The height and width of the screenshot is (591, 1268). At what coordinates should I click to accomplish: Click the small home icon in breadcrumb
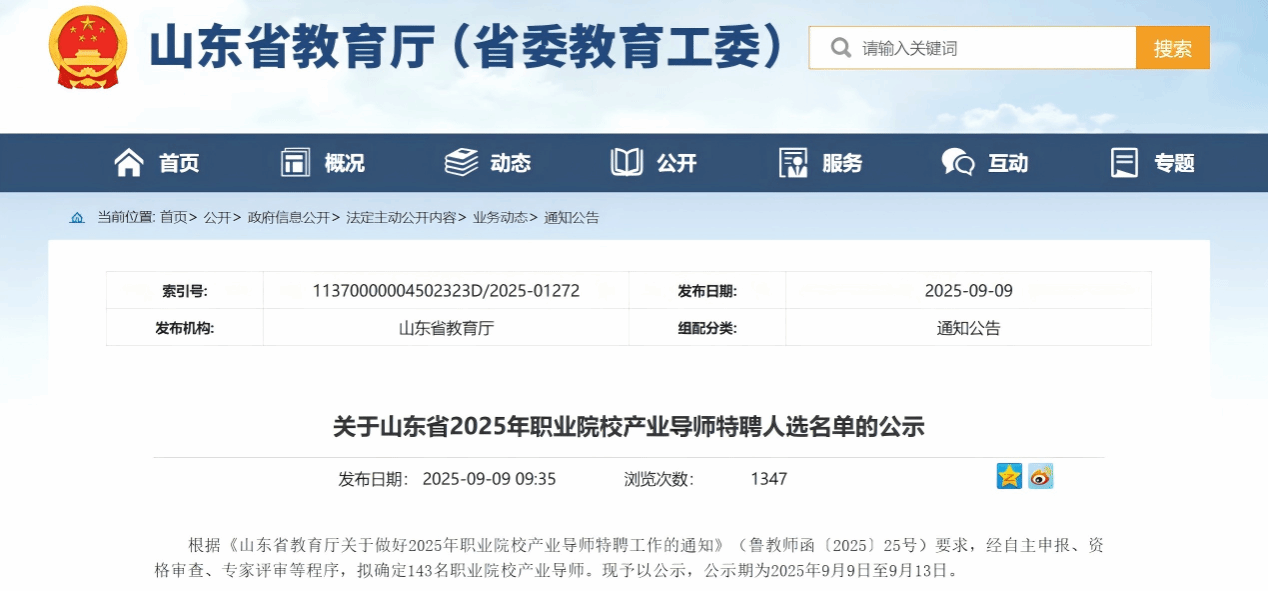[77, 217]
